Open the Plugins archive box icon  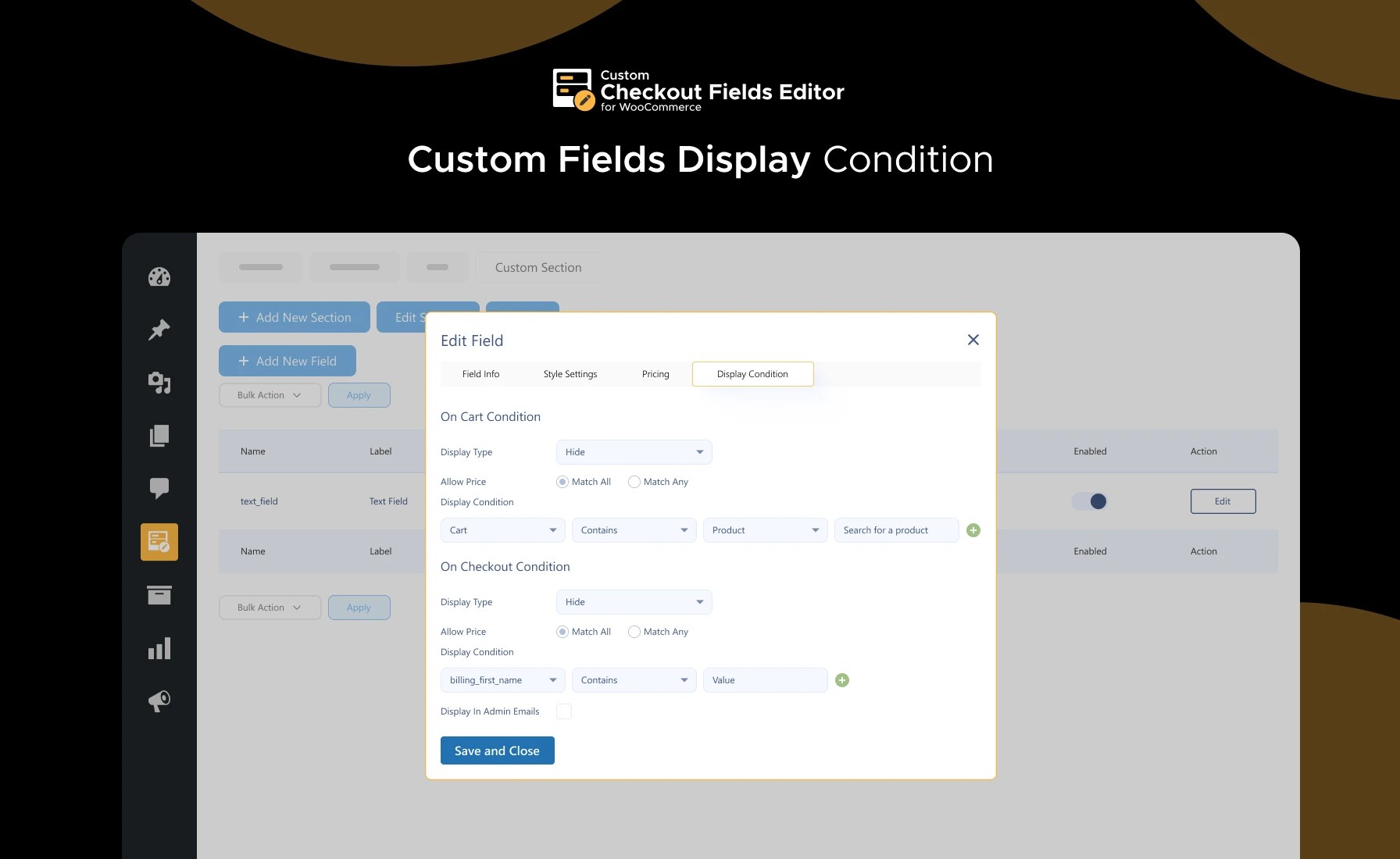(159, 595)
